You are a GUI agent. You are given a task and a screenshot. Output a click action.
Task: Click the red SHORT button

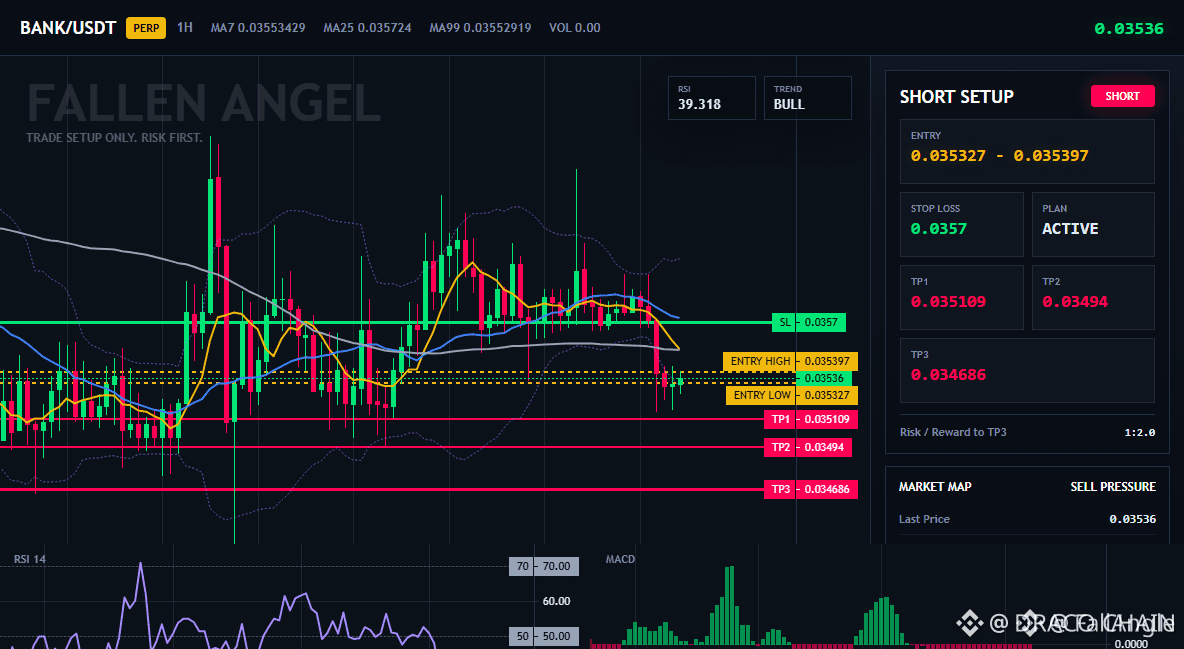coord(1122,96)
